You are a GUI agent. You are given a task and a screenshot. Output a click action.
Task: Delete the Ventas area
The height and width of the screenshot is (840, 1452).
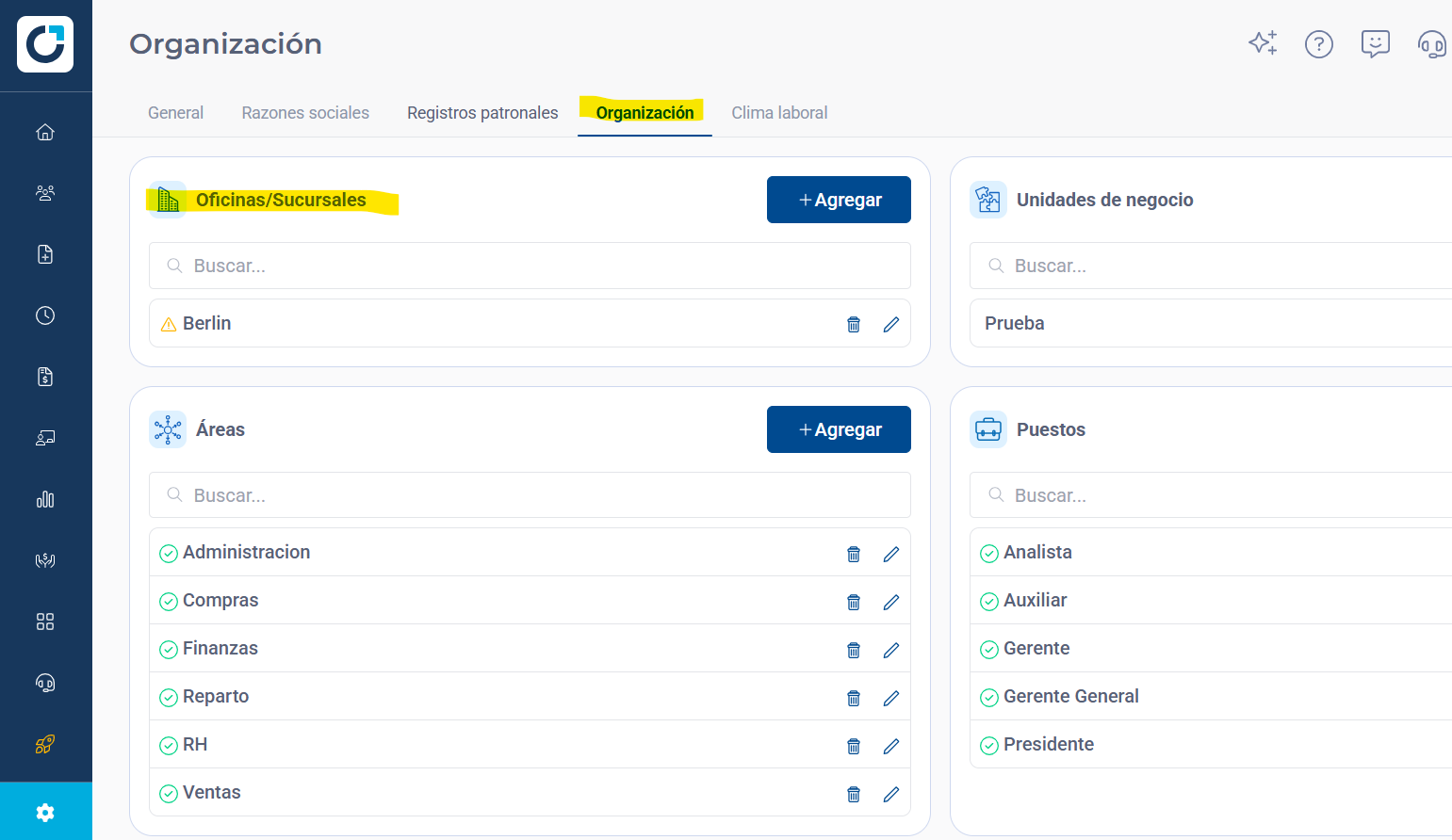click(854, 794)
